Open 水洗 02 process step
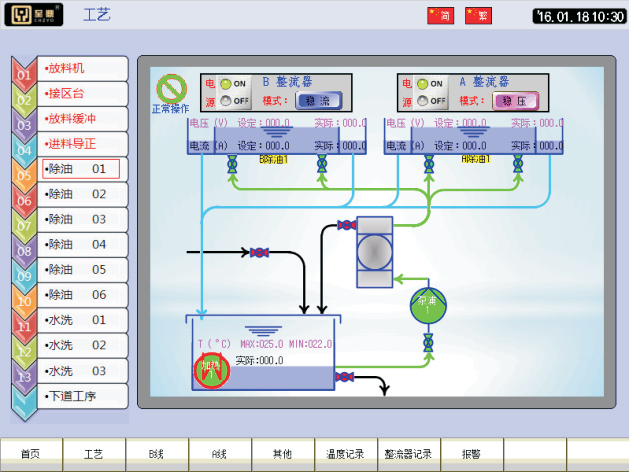 click(x=80, y=345)
